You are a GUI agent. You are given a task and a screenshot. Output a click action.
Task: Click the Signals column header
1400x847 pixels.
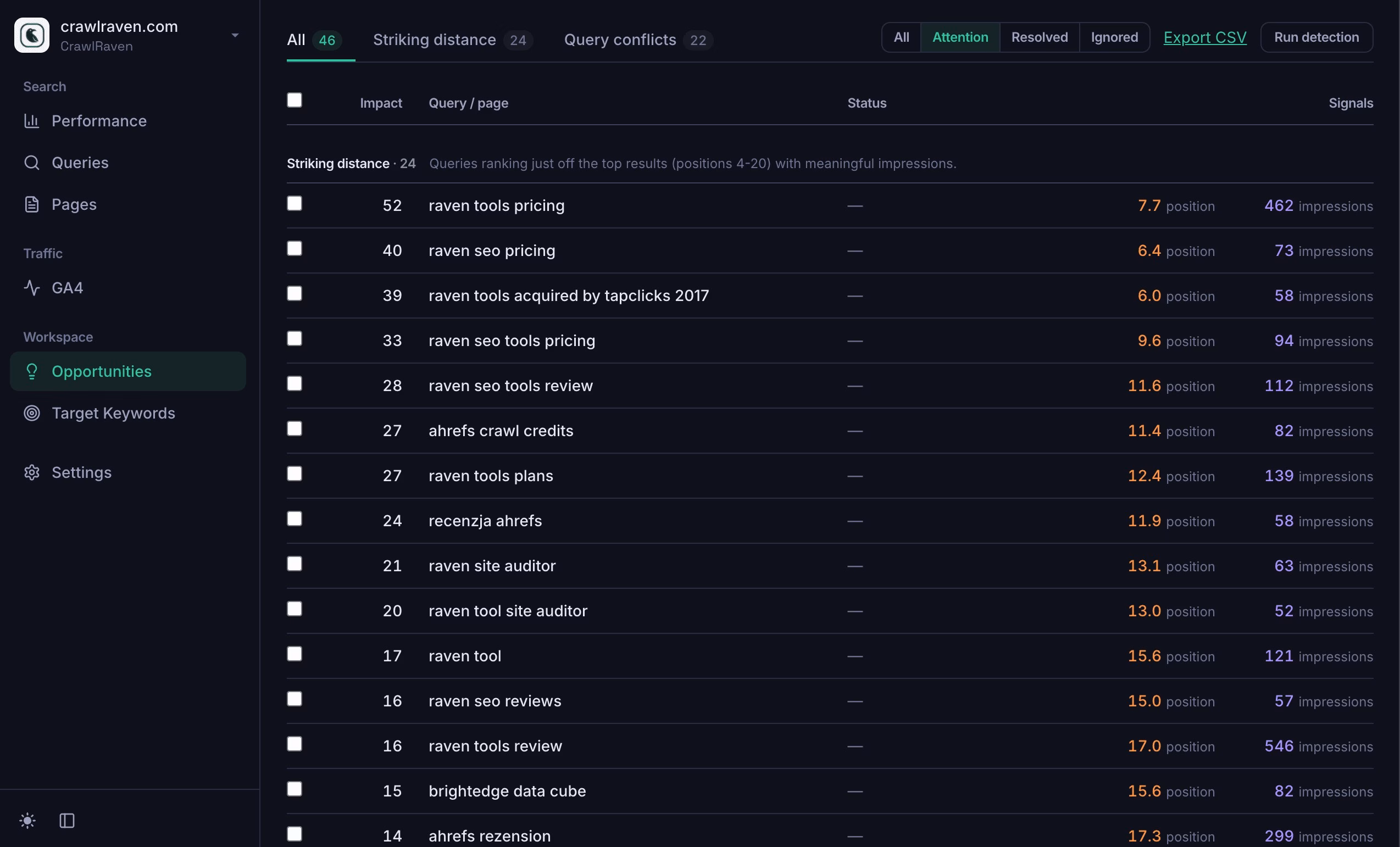point(1351,103)
